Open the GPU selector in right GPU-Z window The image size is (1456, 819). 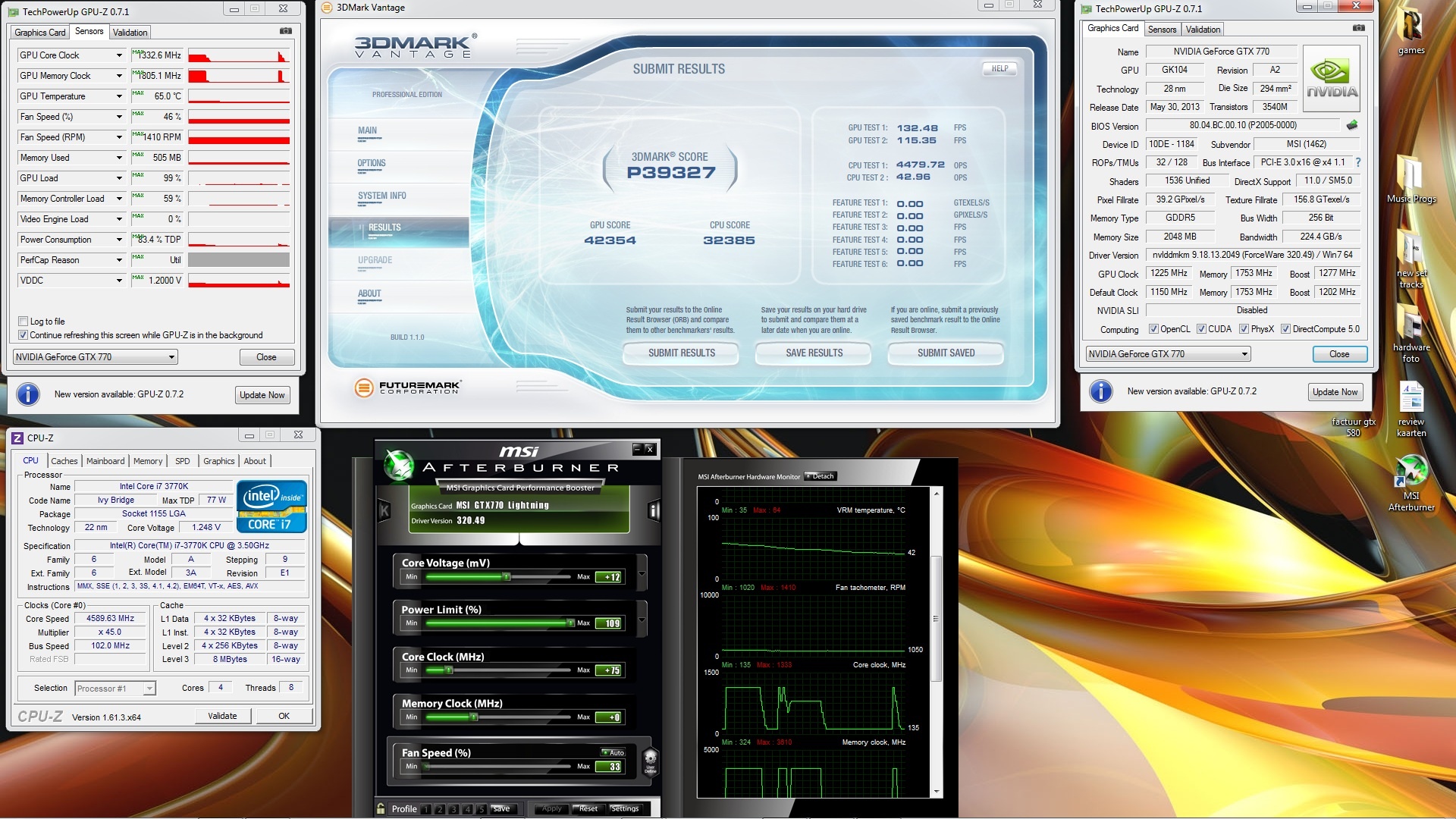[x=1168, y=354]
